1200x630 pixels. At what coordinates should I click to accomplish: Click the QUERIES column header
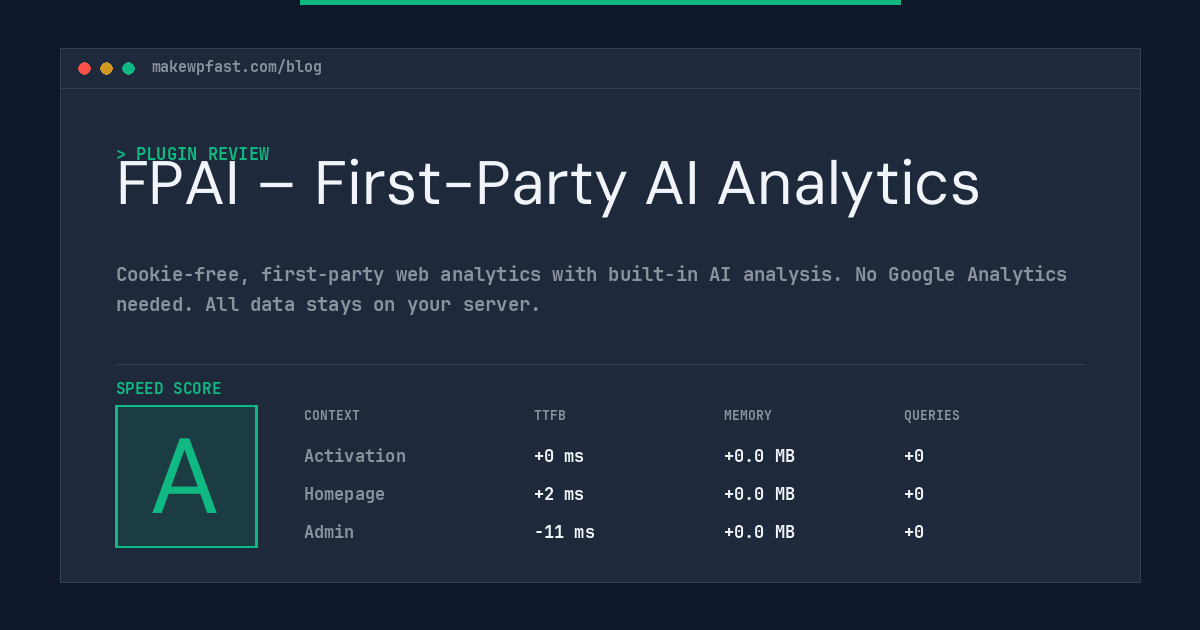(932, 416)
